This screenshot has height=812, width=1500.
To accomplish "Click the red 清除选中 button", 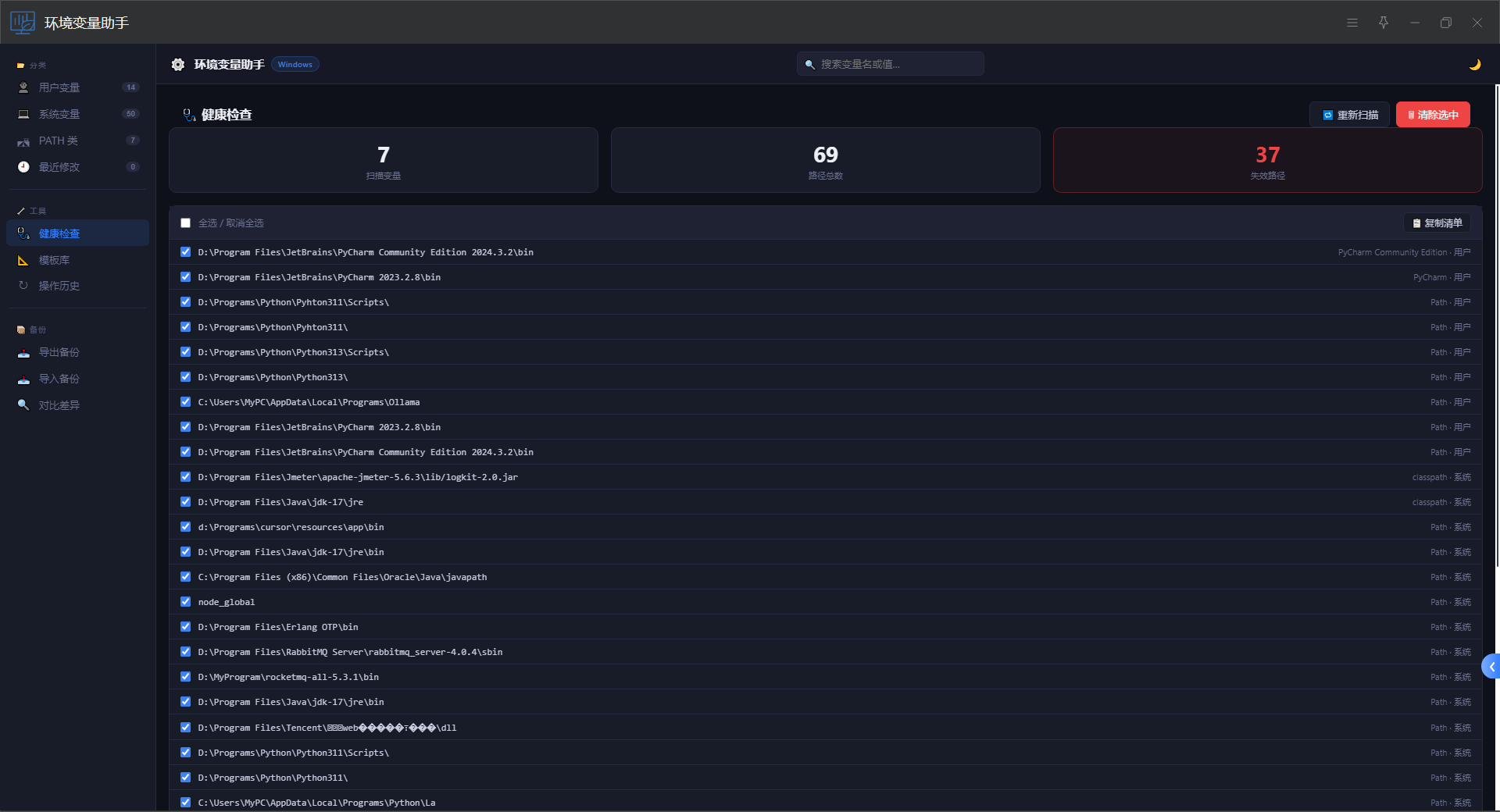I will coord(1433,115).
